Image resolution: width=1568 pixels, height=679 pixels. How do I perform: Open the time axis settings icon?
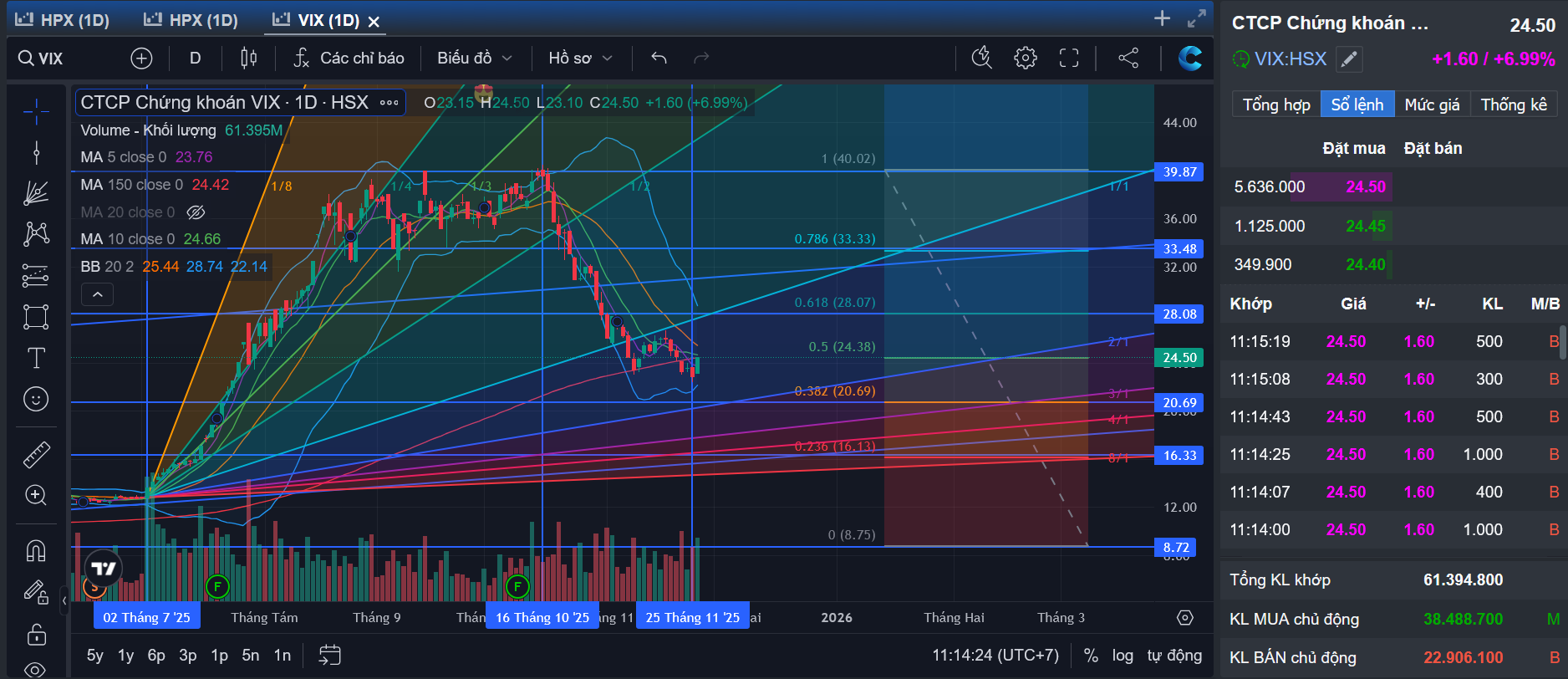[x=1185, y=618]
